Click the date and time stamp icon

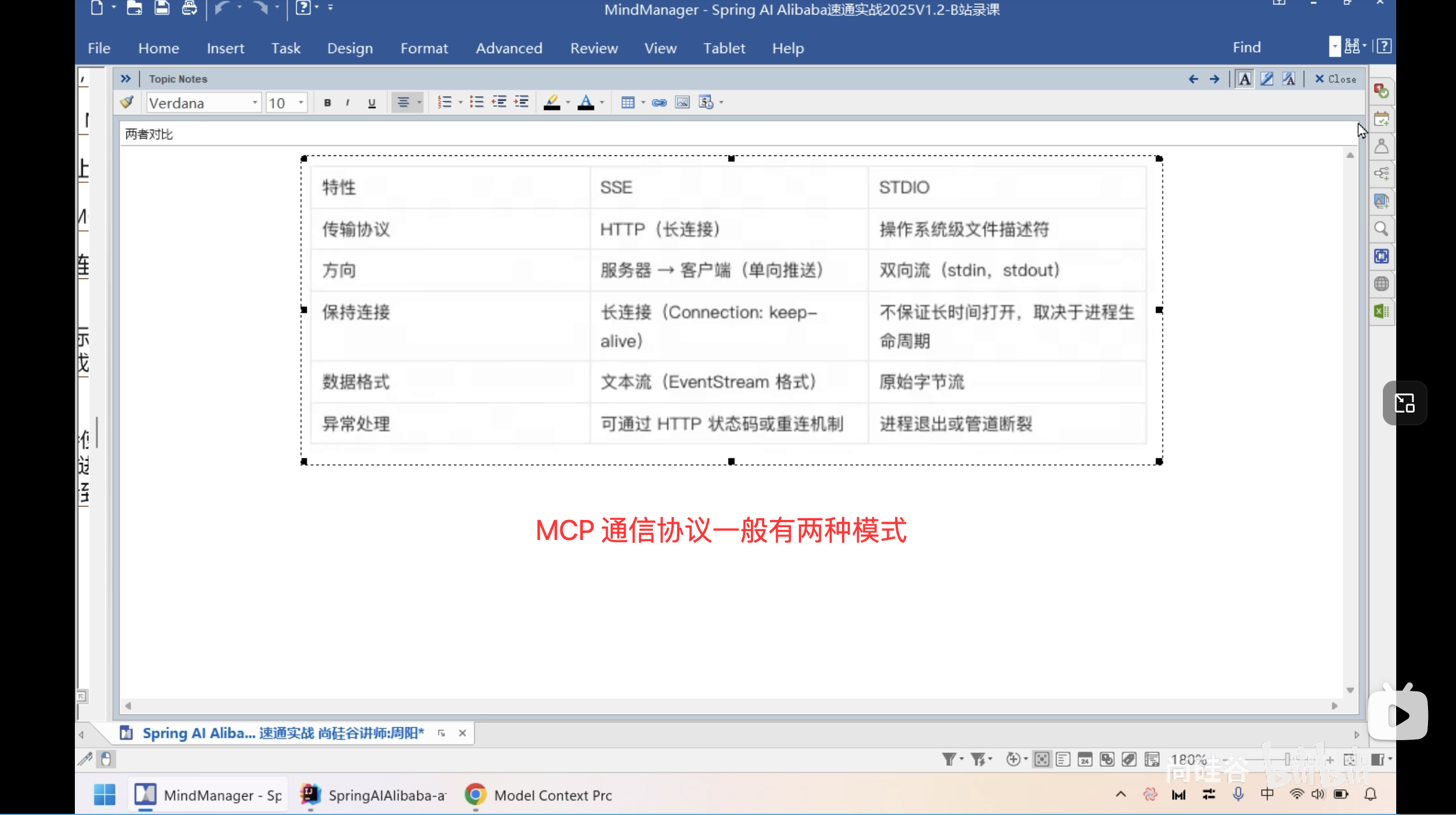point(706,102)
